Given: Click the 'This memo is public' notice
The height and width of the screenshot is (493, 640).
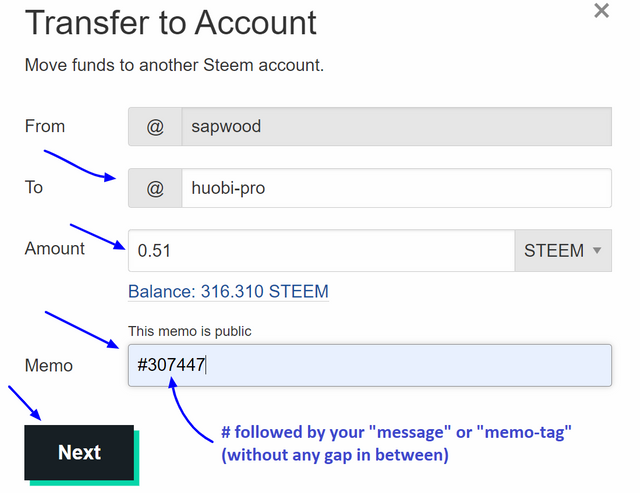Looking at the screenshot, I should point(190,331).
